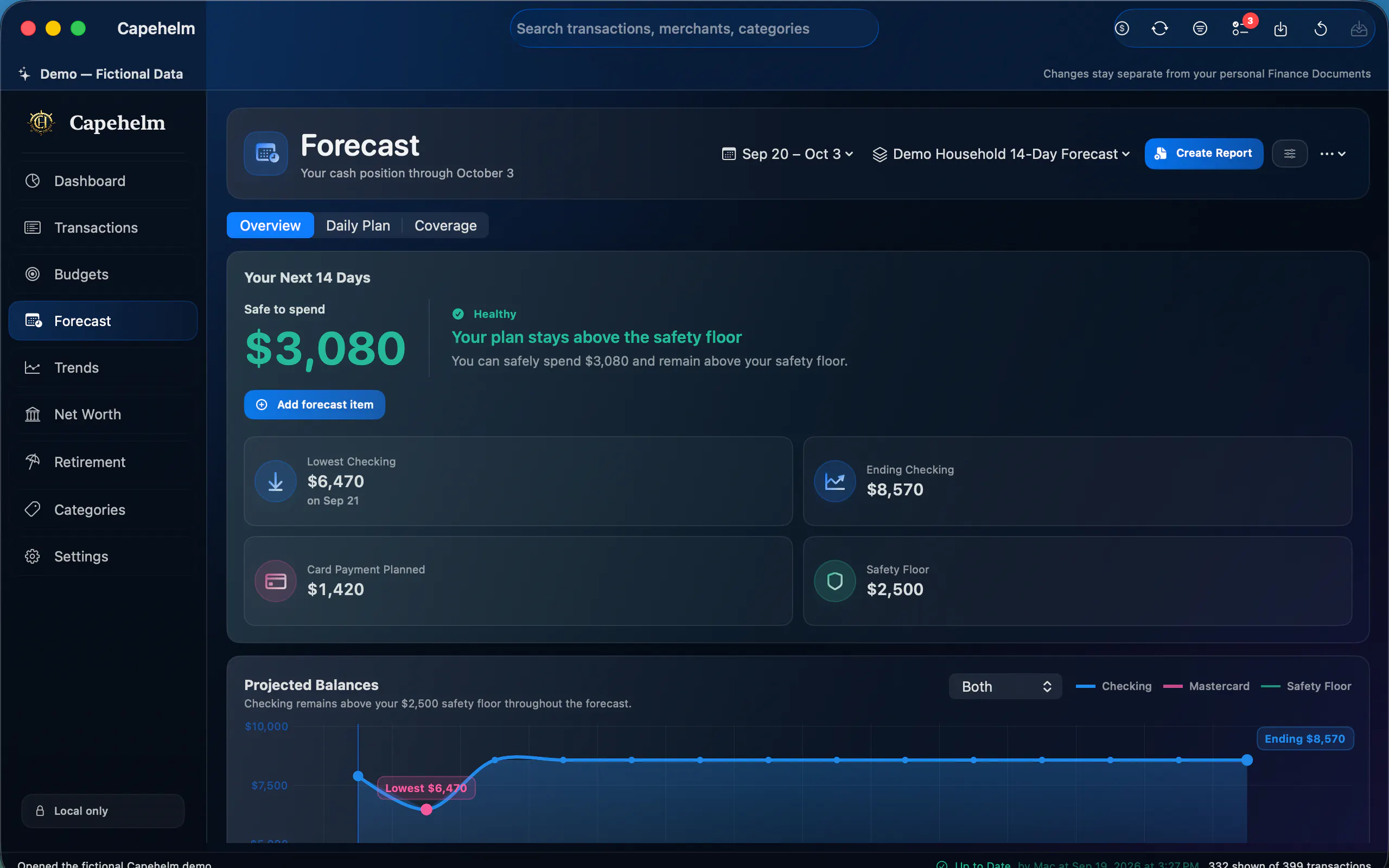The width and height of the screenshot is (1389, 868).
Task: Open the Sep 20 – Oct 3 date range dropdown
Action: click(787, 154)
